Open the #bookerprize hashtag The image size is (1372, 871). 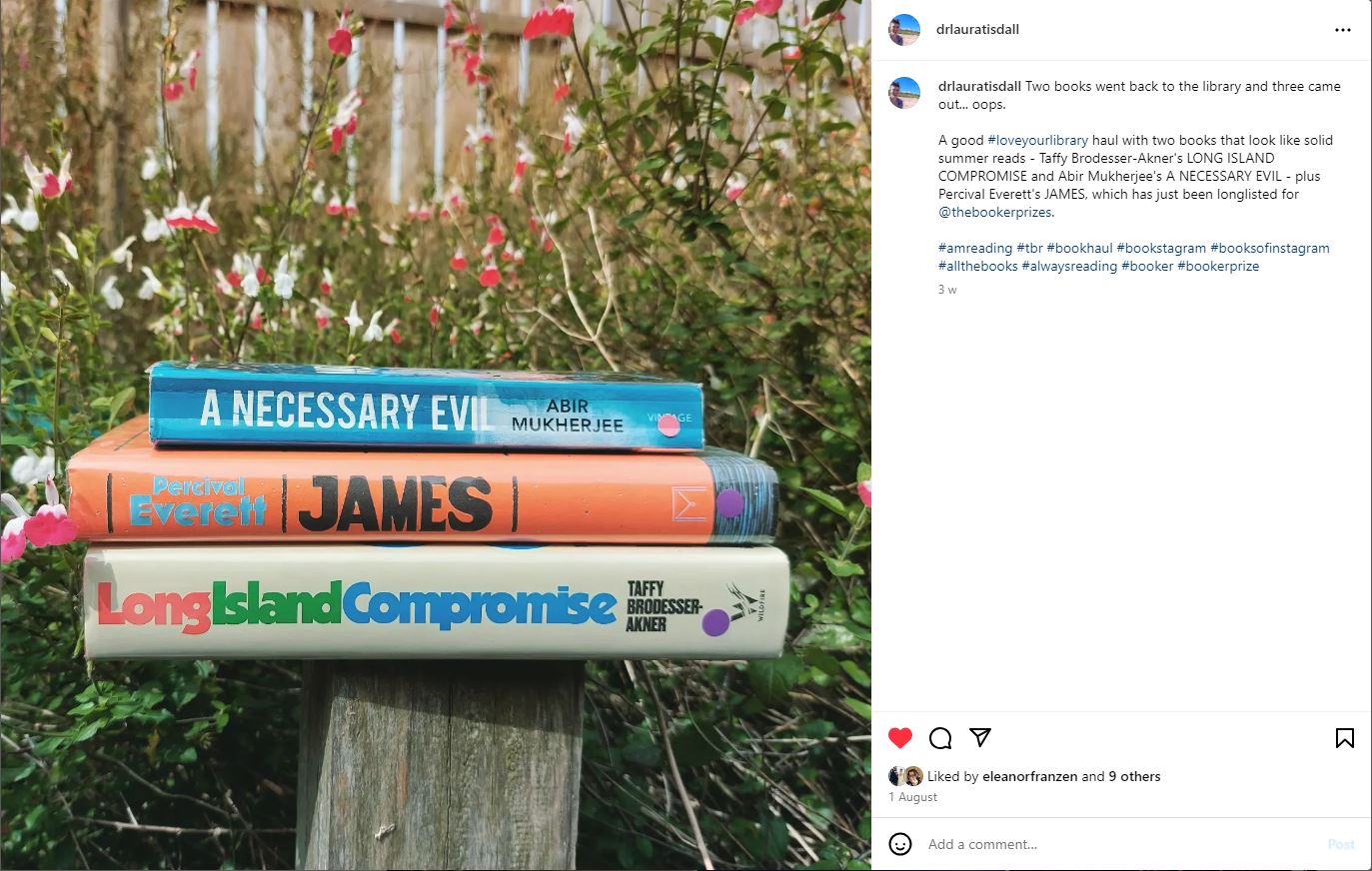(x=1218, y=266)
